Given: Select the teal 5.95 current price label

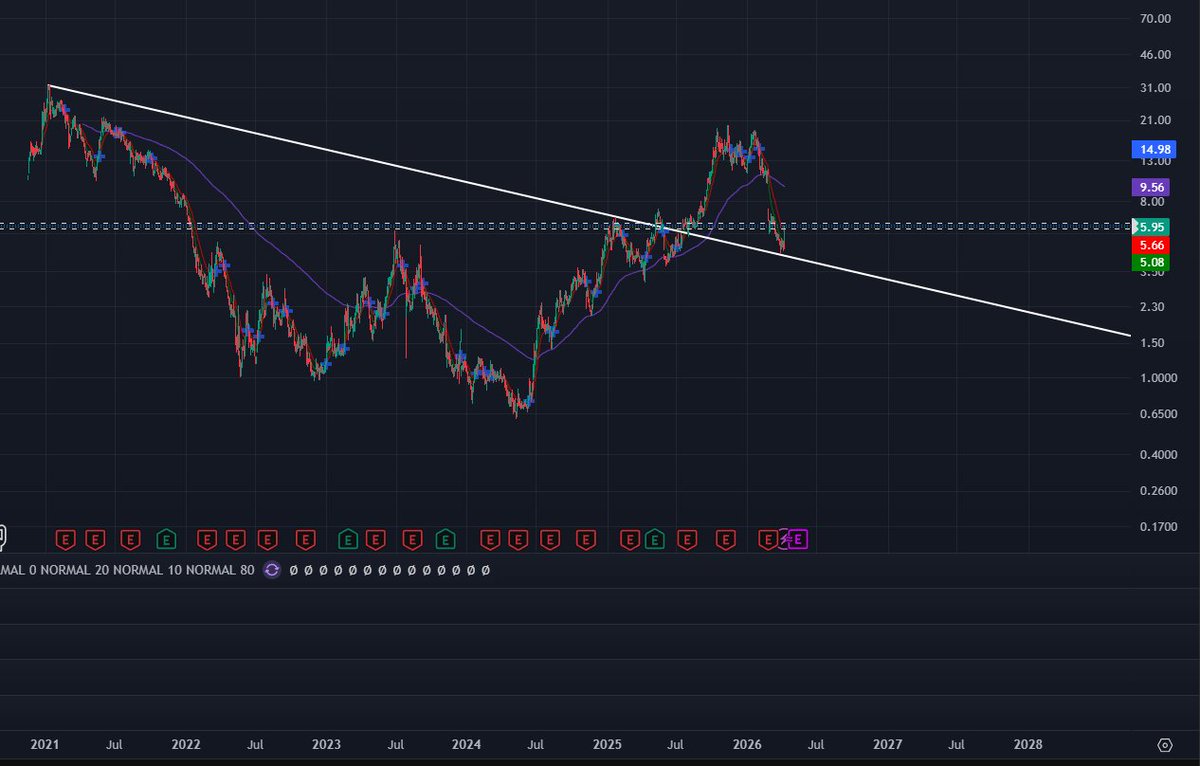Looking at the screenshot, I should [x=1151, y=227].
